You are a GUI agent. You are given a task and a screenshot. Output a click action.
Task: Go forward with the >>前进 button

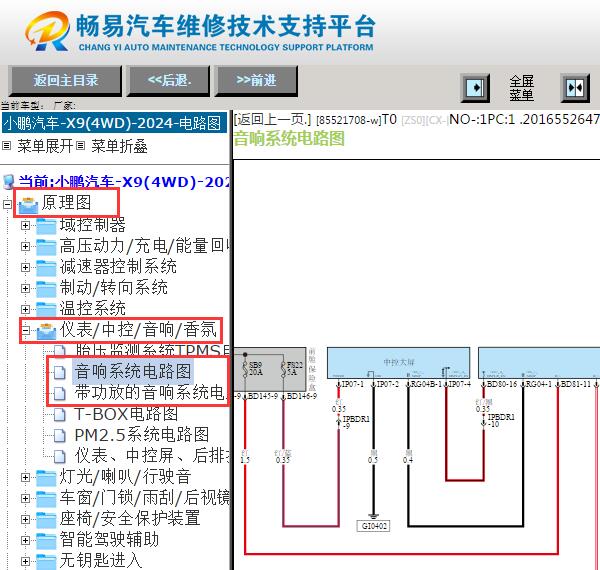coord(256,81)
